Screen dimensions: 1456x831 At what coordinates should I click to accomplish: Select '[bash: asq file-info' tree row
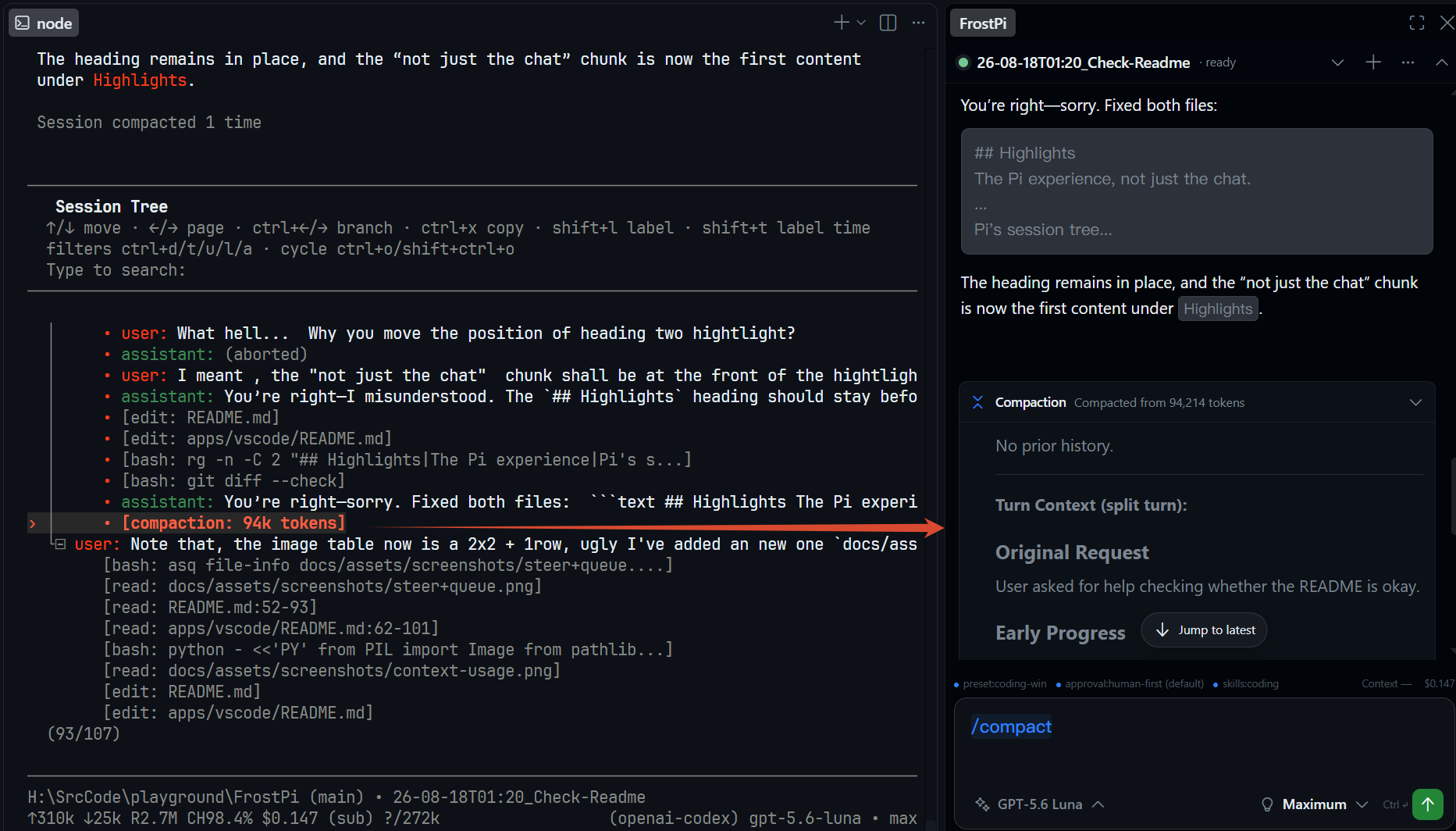(388, 565)
